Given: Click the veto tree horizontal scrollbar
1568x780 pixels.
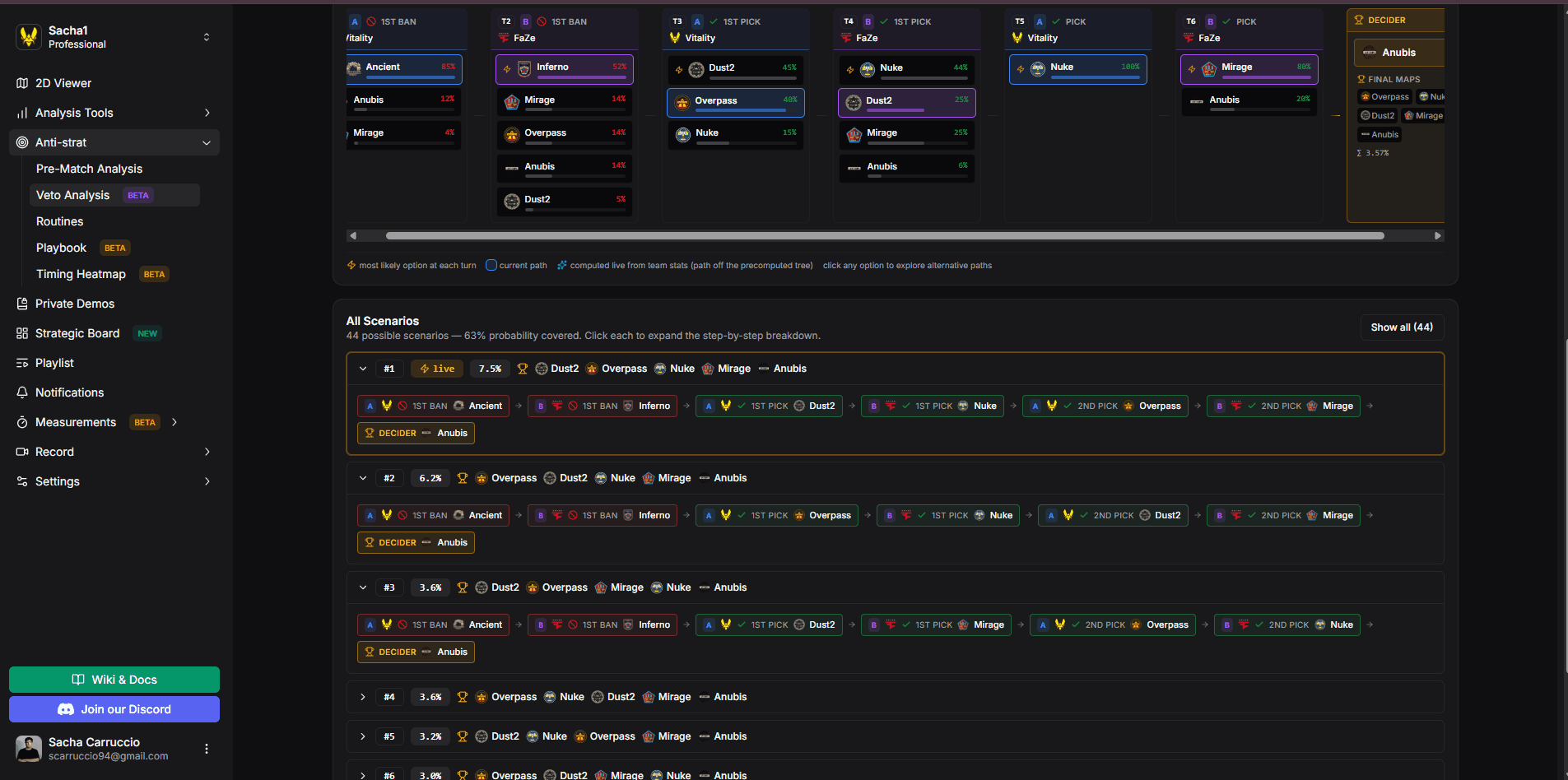Looking at the screenshot, I should tap(885, 236).
